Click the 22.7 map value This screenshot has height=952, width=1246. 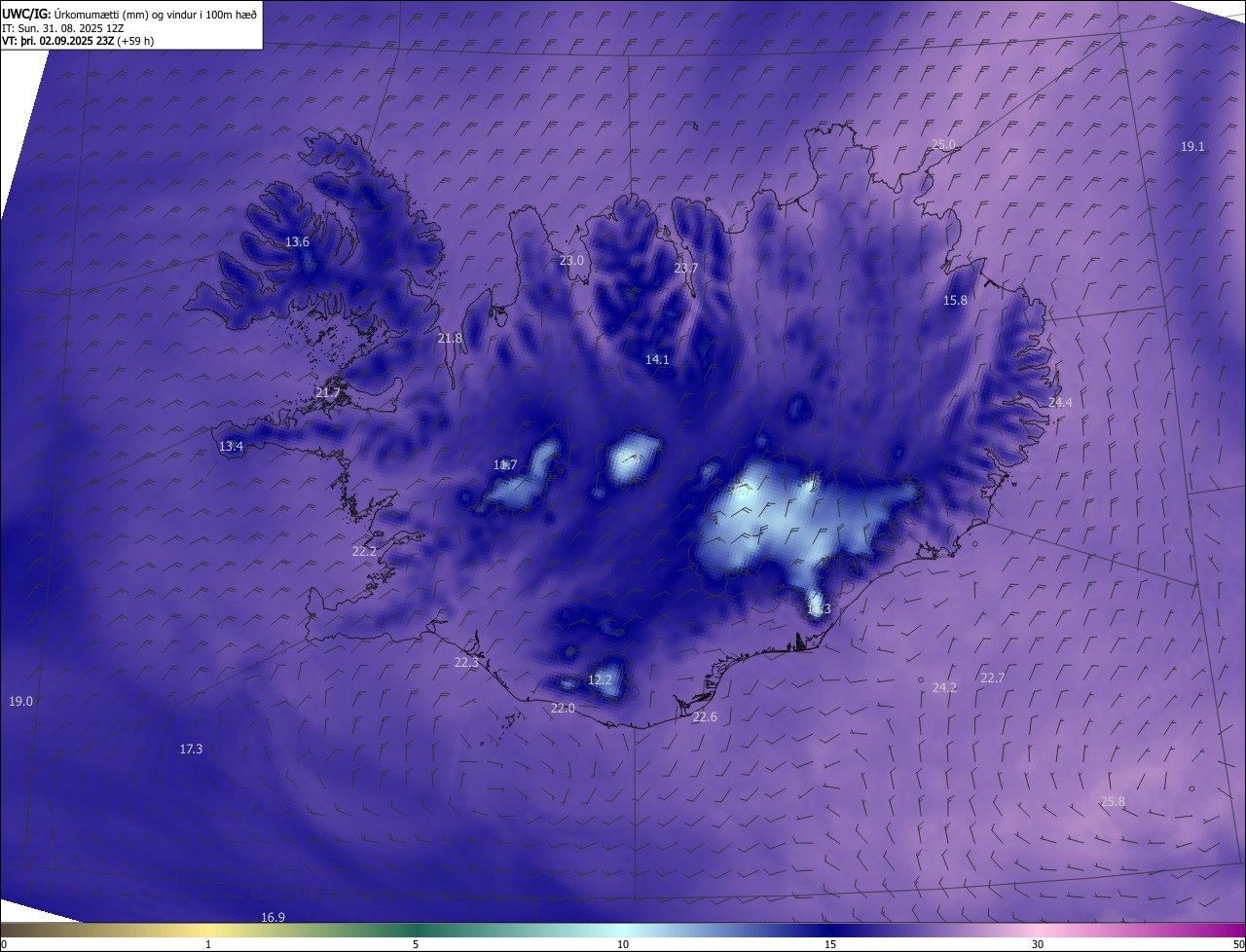click(992, 678)
